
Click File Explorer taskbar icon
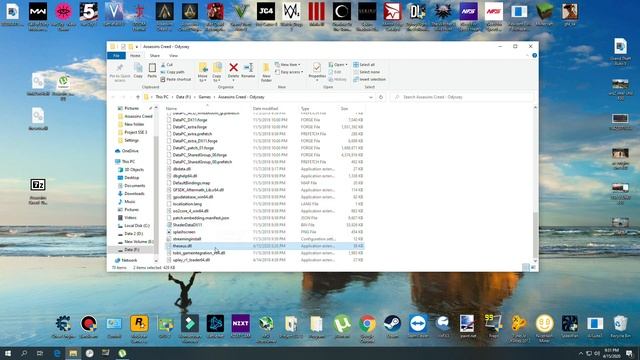[x=73, y=353]
